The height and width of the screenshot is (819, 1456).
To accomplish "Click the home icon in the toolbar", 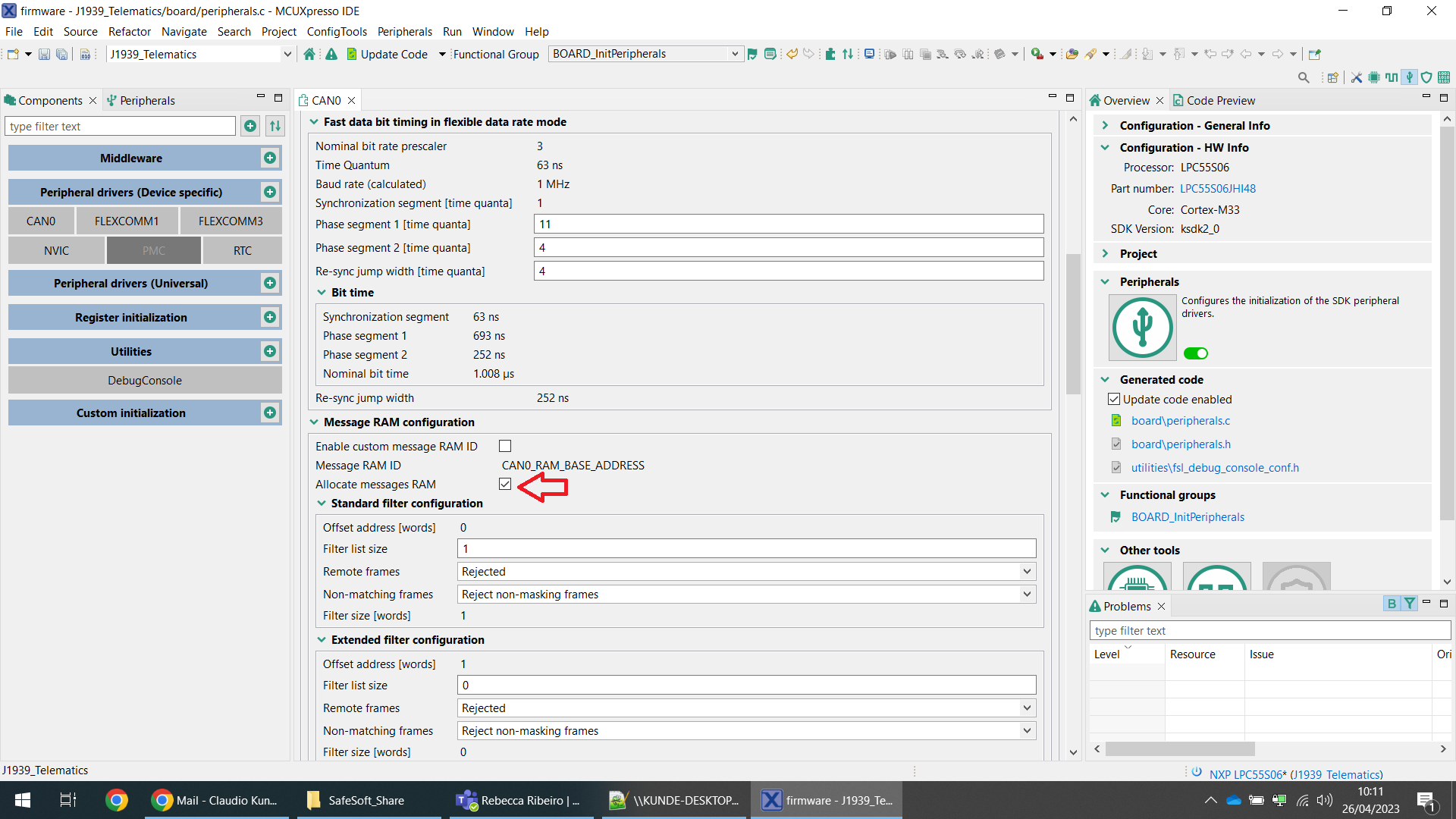I will pyautogui.click(x=309, y=54).
